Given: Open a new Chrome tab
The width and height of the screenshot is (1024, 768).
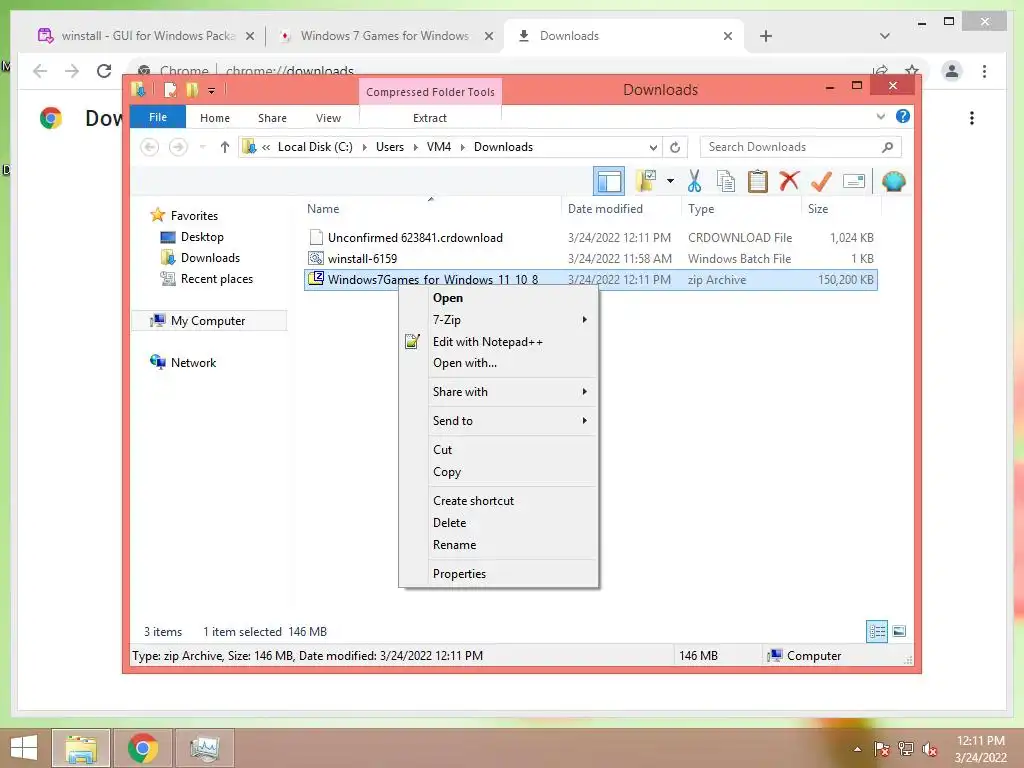Looking at the screenshot, I should [x=766, y=36].
